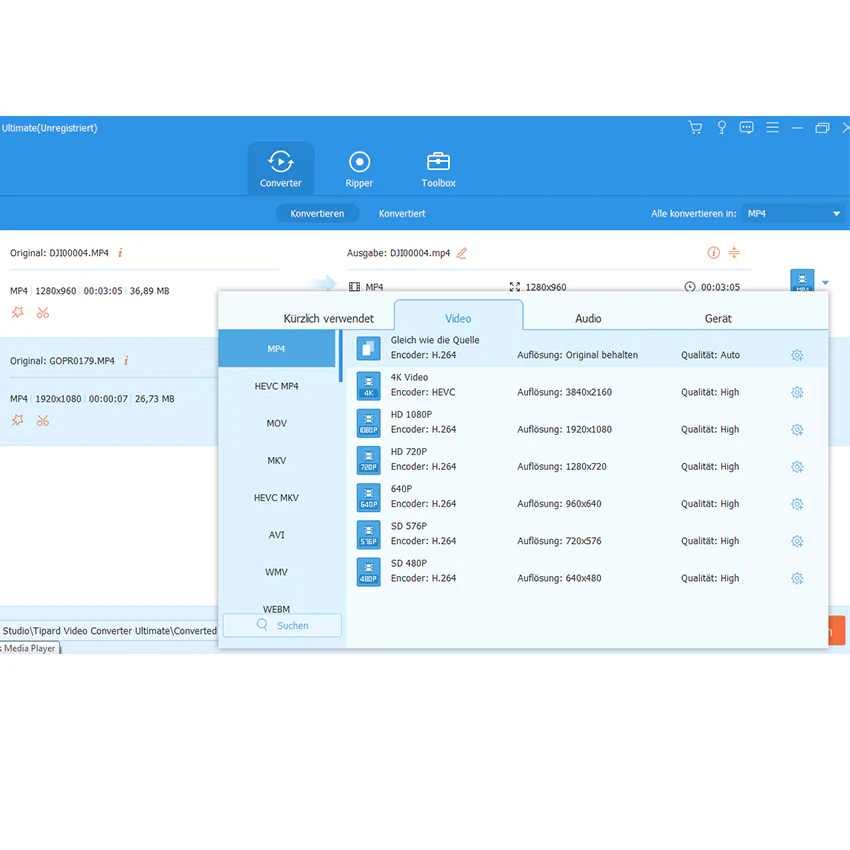This screenshot has width=850, height=850.
Task: Open the hamburger menu icon
Action: [772, 127]
